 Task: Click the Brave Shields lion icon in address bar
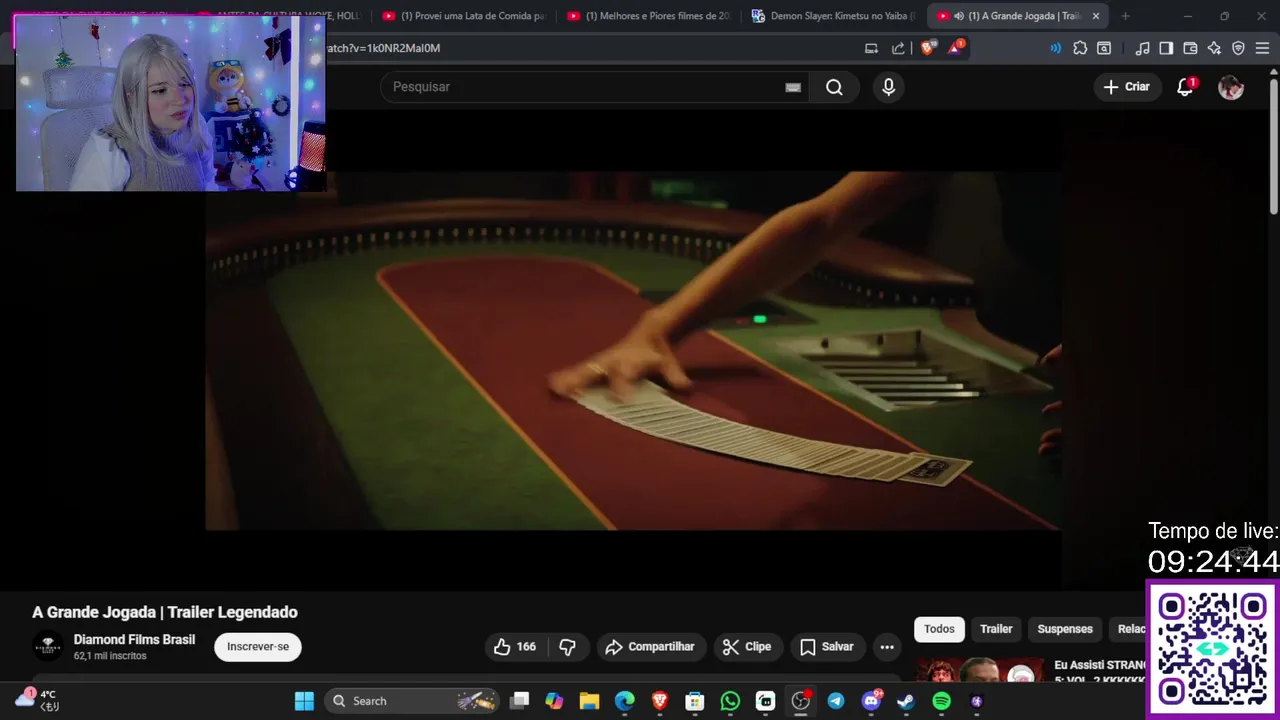point(928,48)
